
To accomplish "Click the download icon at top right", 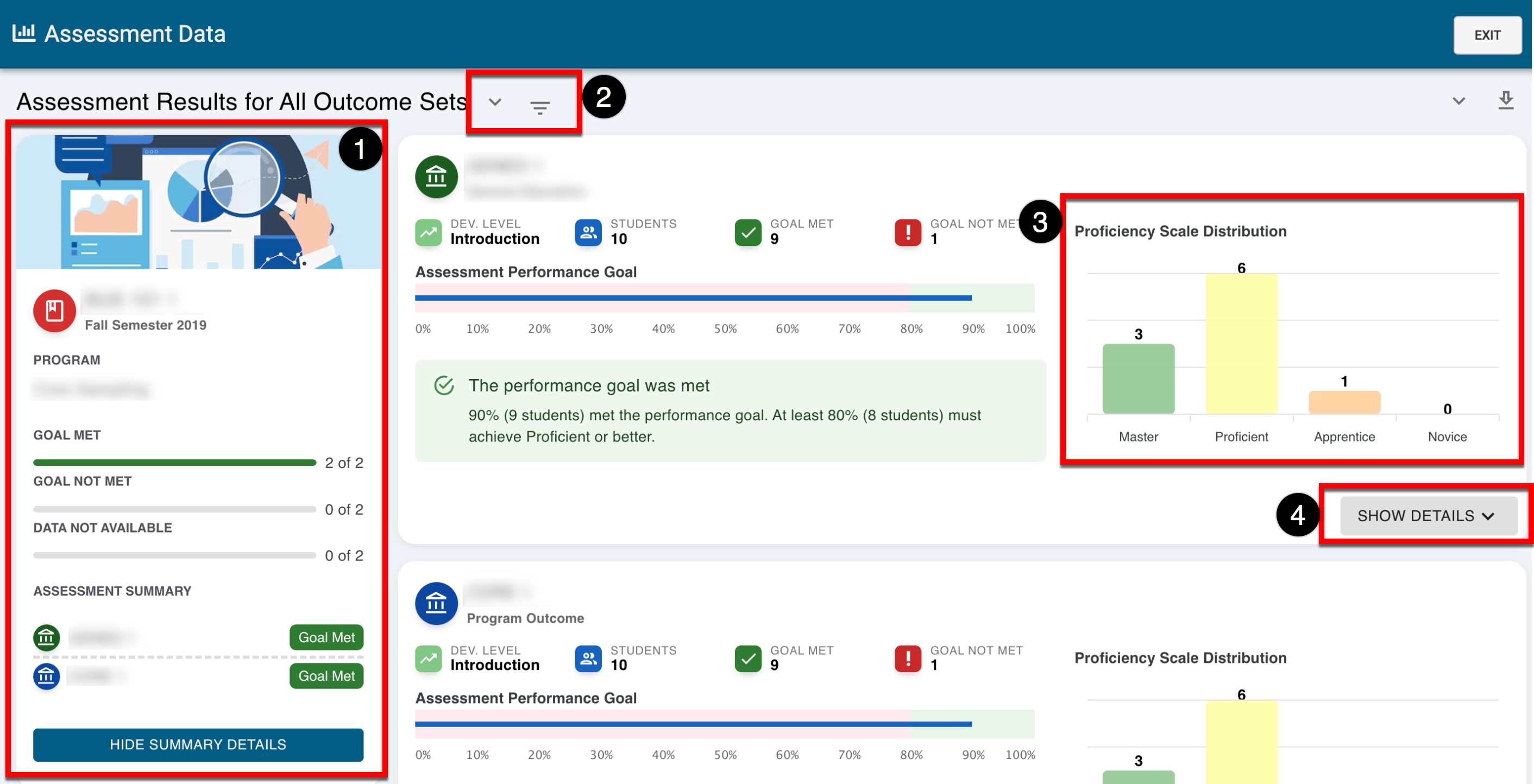I will (1505, 100).
